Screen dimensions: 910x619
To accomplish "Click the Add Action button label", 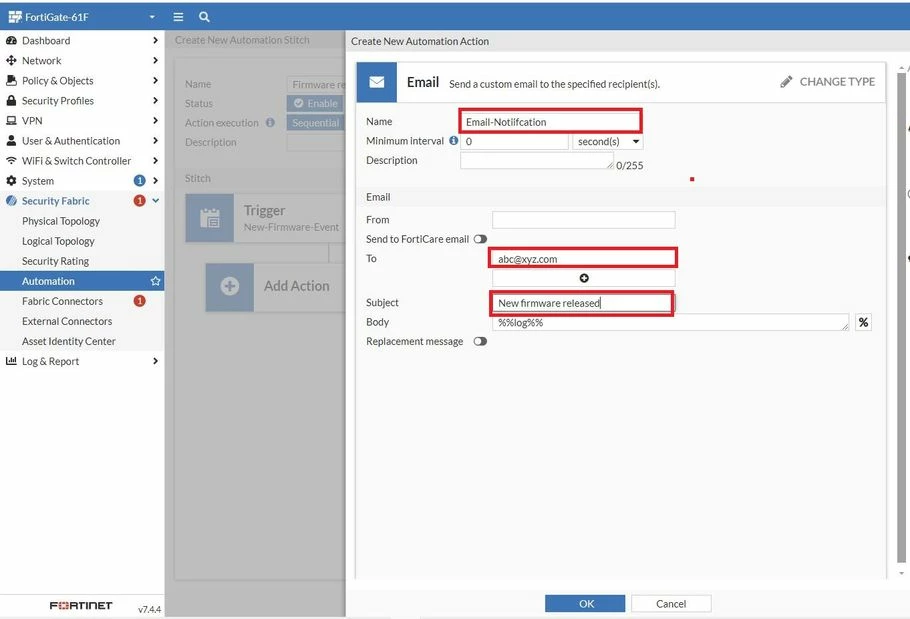I will click(x=297, y=286).
